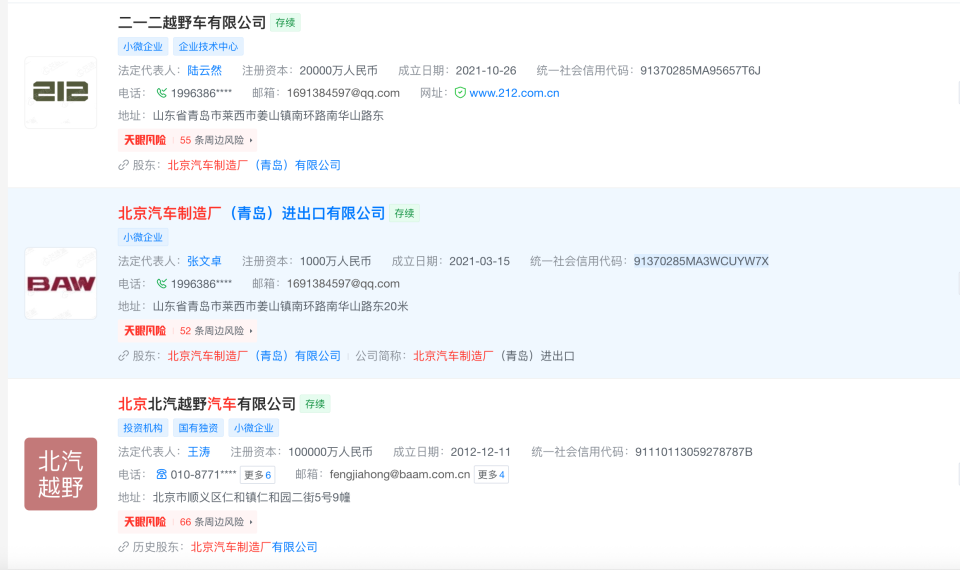Screen dimensions: 960x570
Task: Click legal representative 王涛
Action: pyautogui.click(x=199, y=452)
